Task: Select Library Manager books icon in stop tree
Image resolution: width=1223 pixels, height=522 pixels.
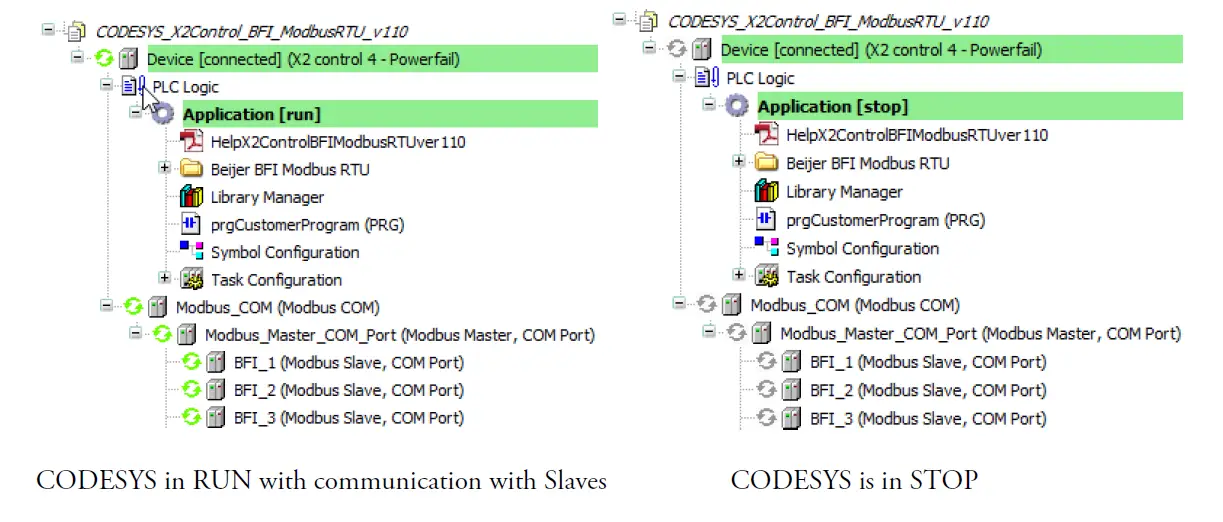Action: tap(767, 191)
